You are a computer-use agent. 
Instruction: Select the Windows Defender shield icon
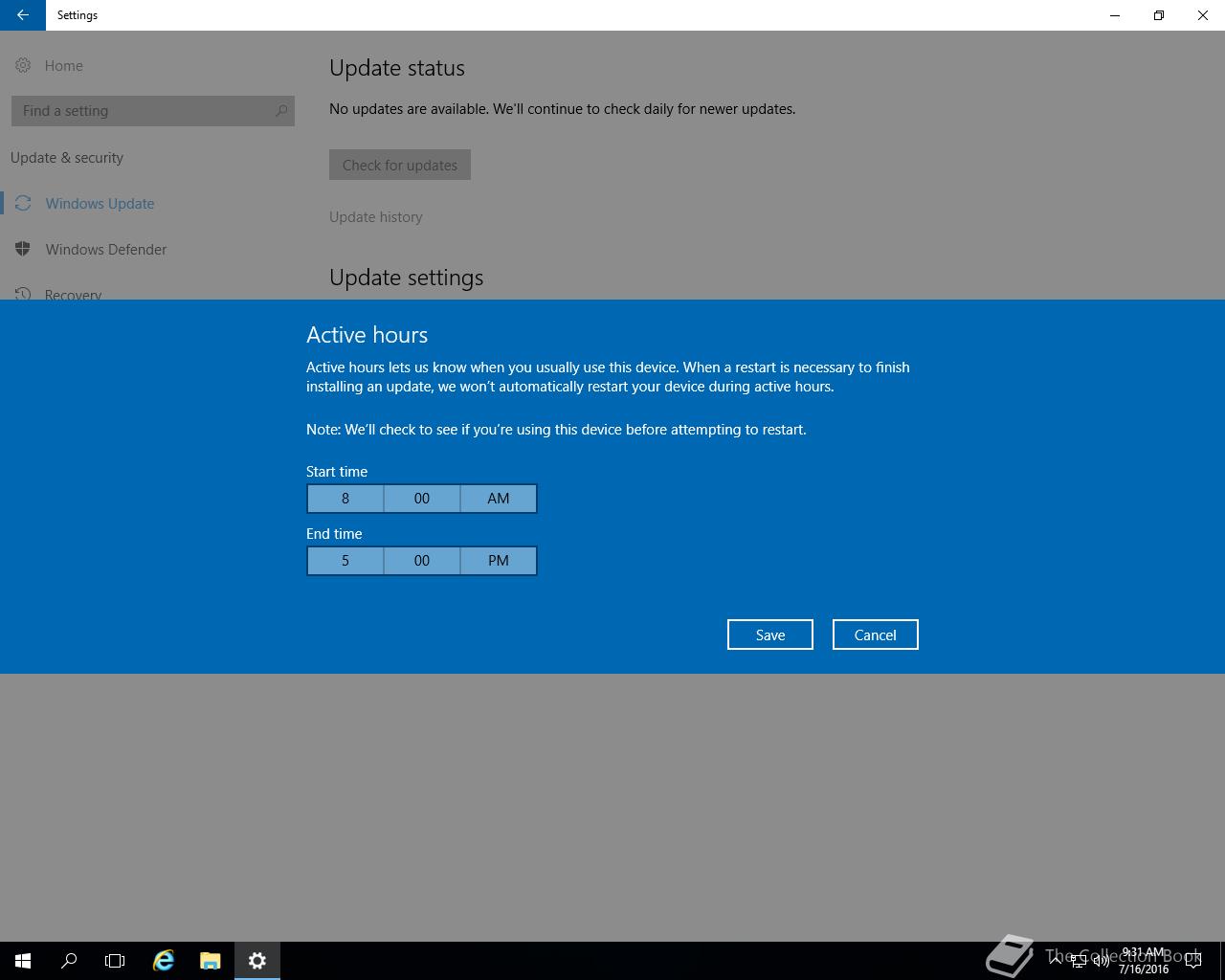point(23,249)
